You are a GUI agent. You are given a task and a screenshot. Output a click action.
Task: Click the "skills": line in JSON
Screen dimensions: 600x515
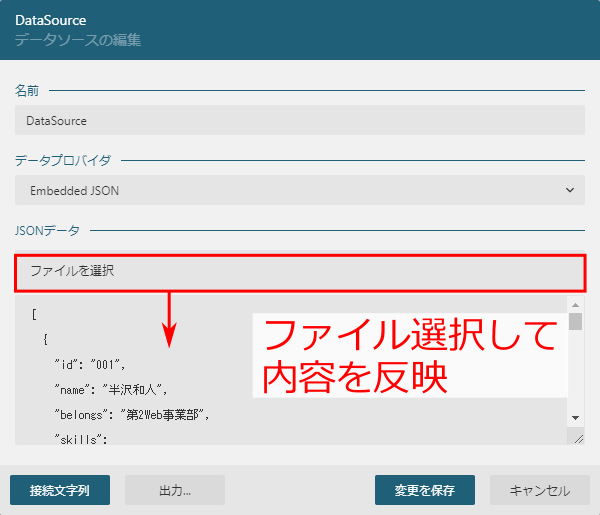(81, 439)
